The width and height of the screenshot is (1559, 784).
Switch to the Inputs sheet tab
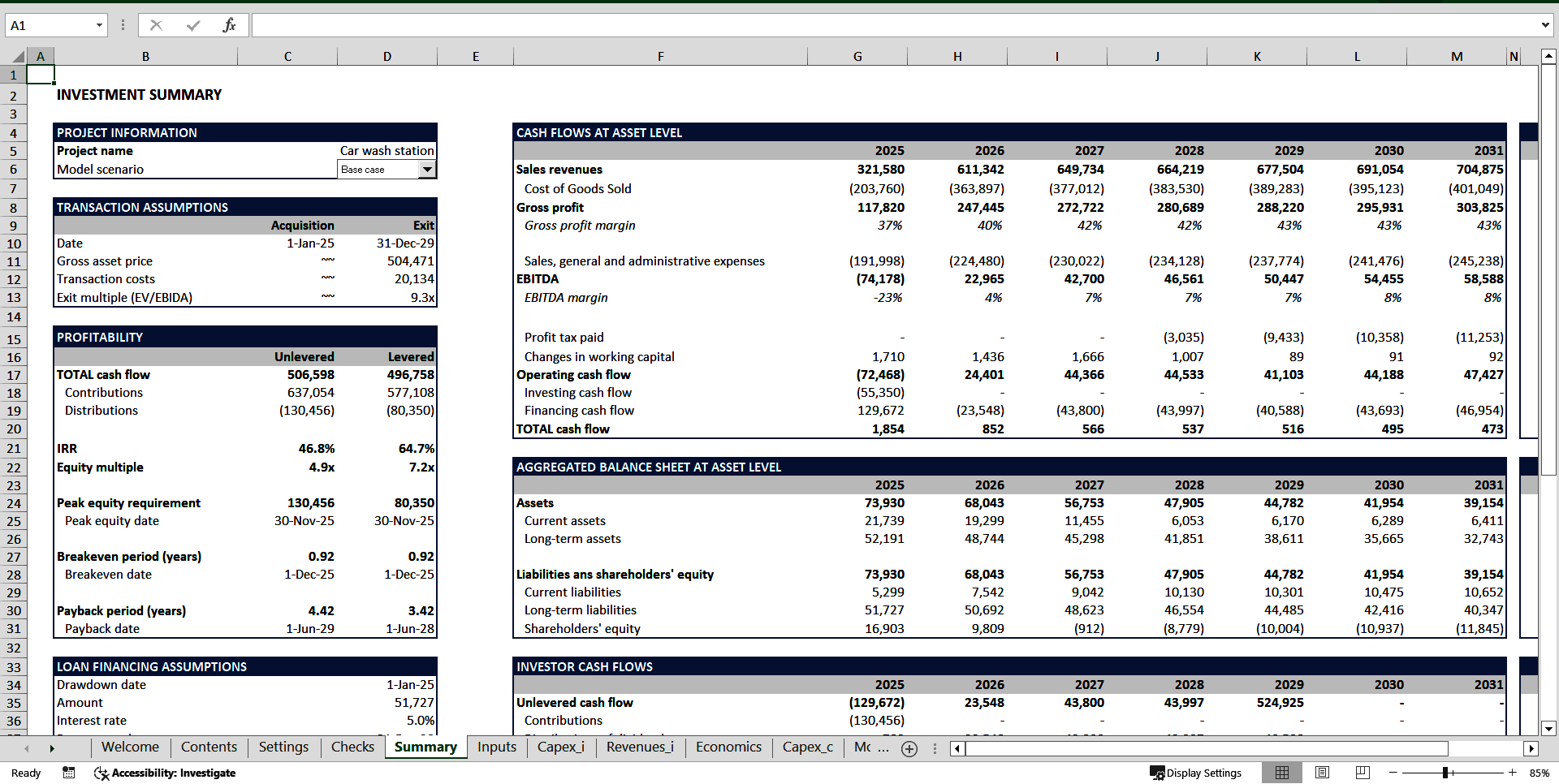[x=496, y=747]
